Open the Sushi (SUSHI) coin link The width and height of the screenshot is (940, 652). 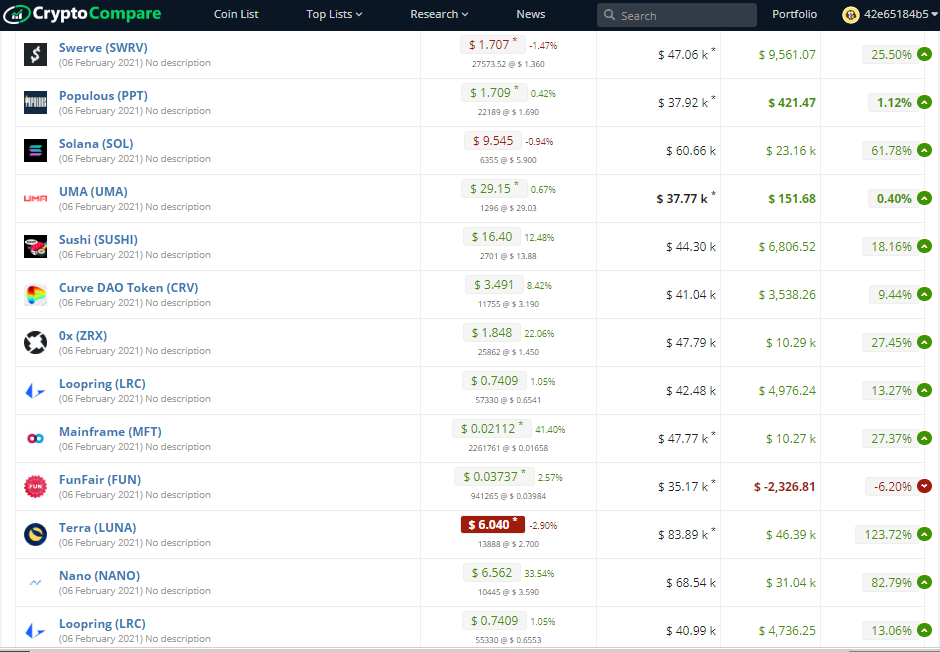pos(98,239)
